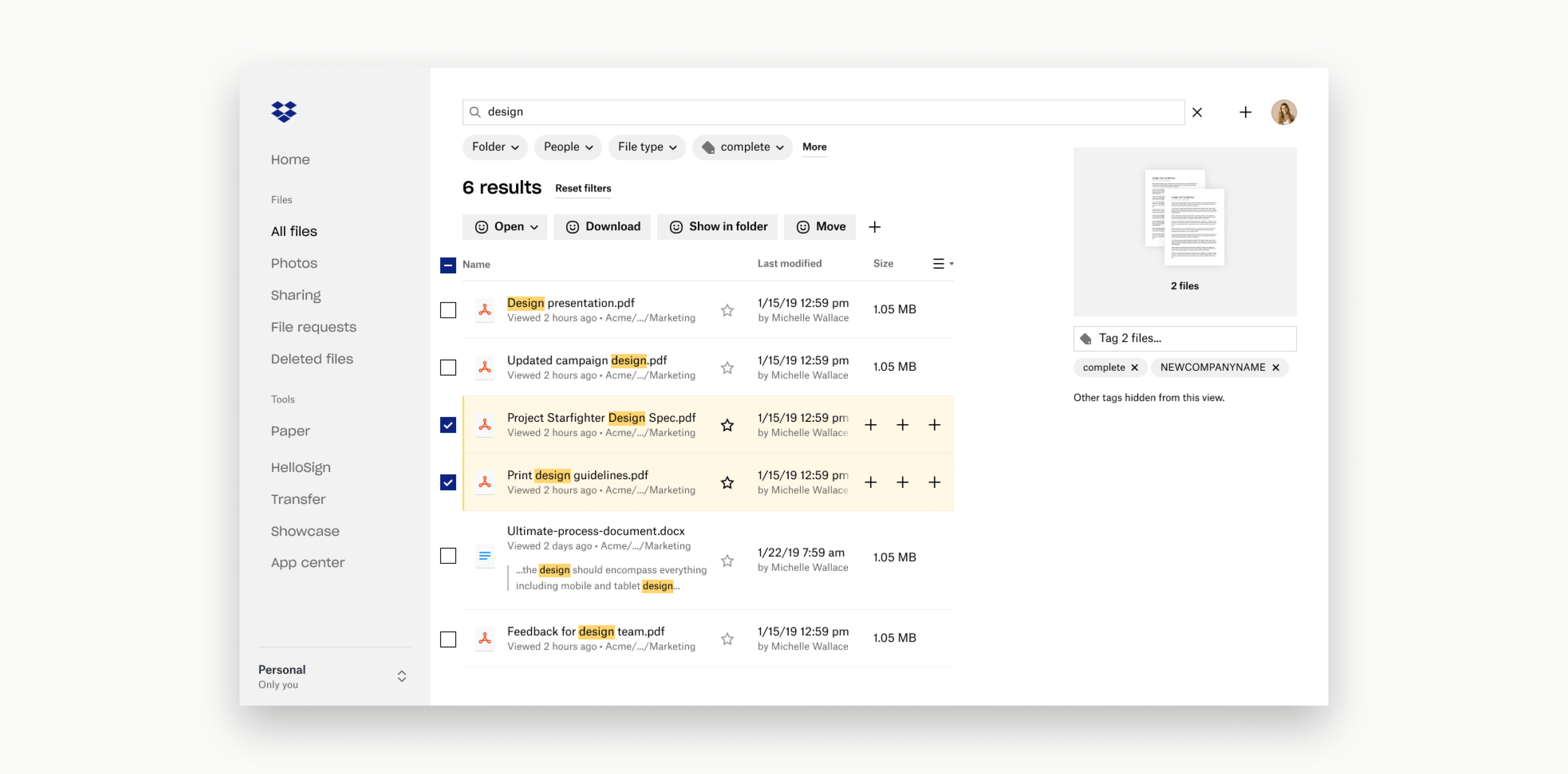Click the Reset filters link
Viewport: 1568px width, 774px height.
point(583,189)
